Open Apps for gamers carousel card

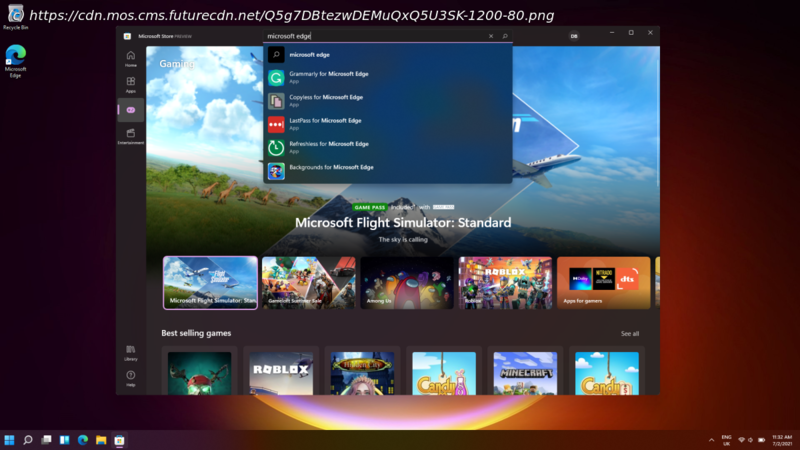(604, 283)
